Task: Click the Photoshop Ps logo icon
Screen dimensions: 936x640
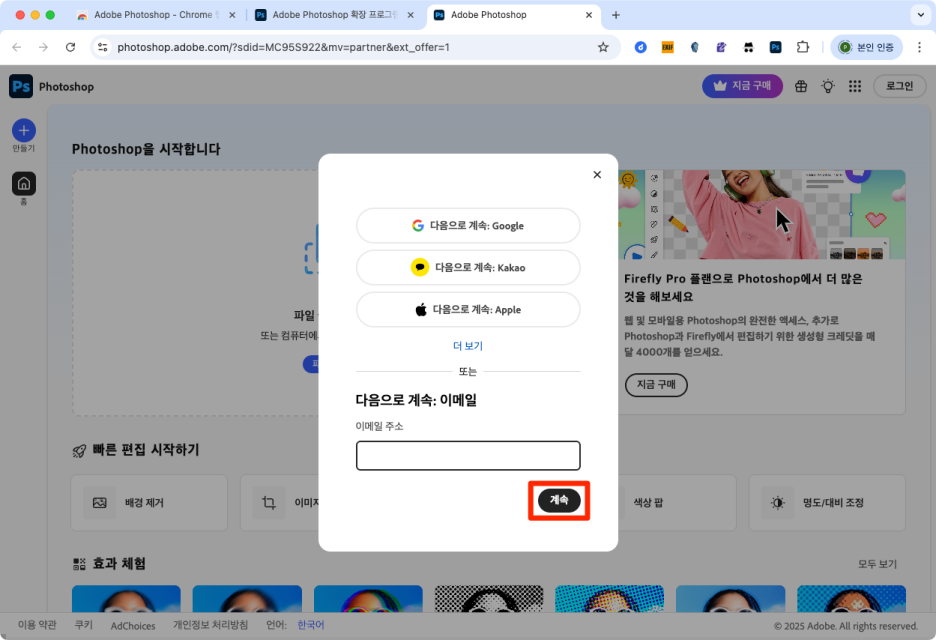Action: (x=21, y=87)
